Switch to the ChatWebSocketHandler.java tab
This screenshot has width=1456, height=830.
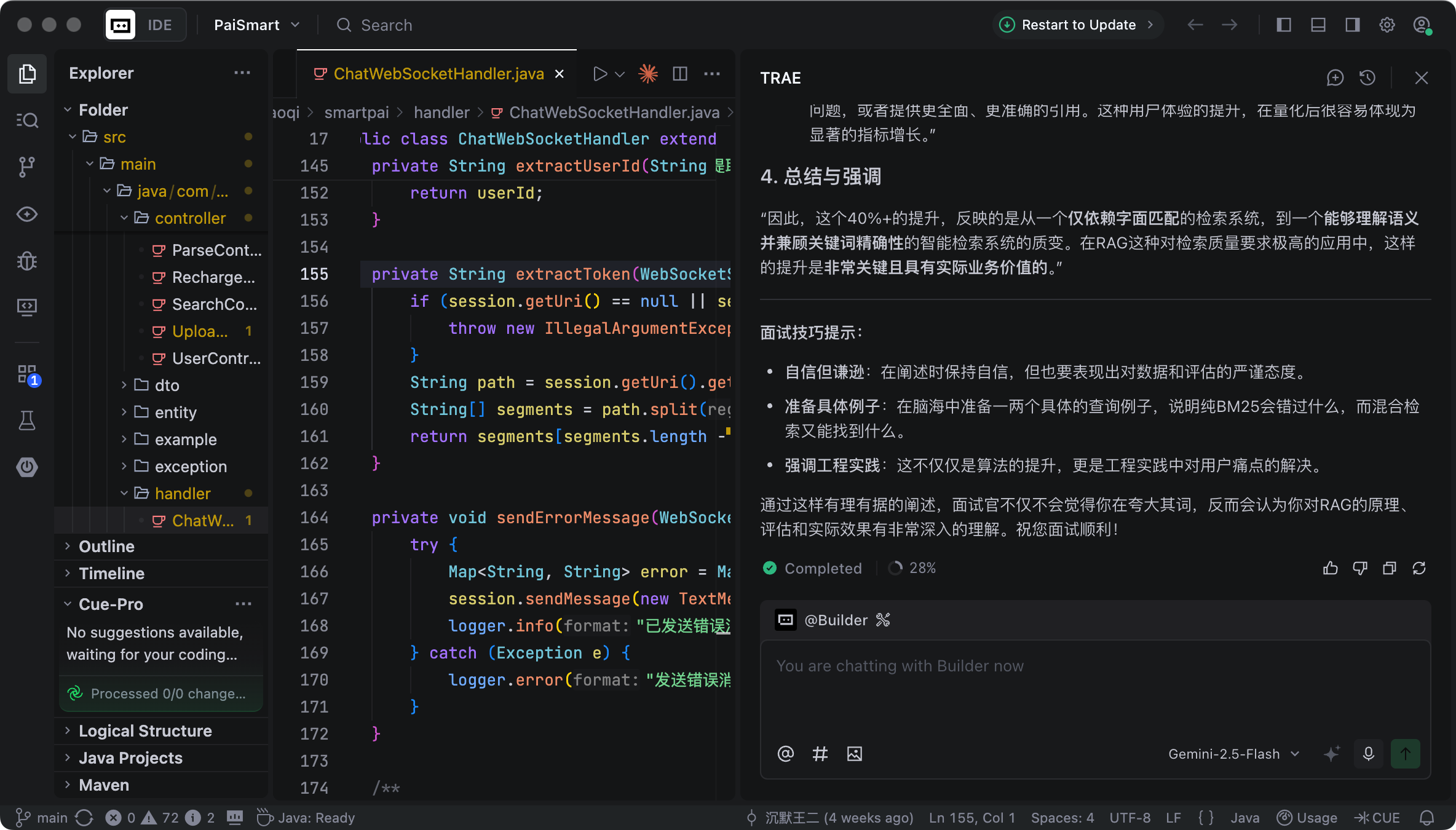point(438,74)
